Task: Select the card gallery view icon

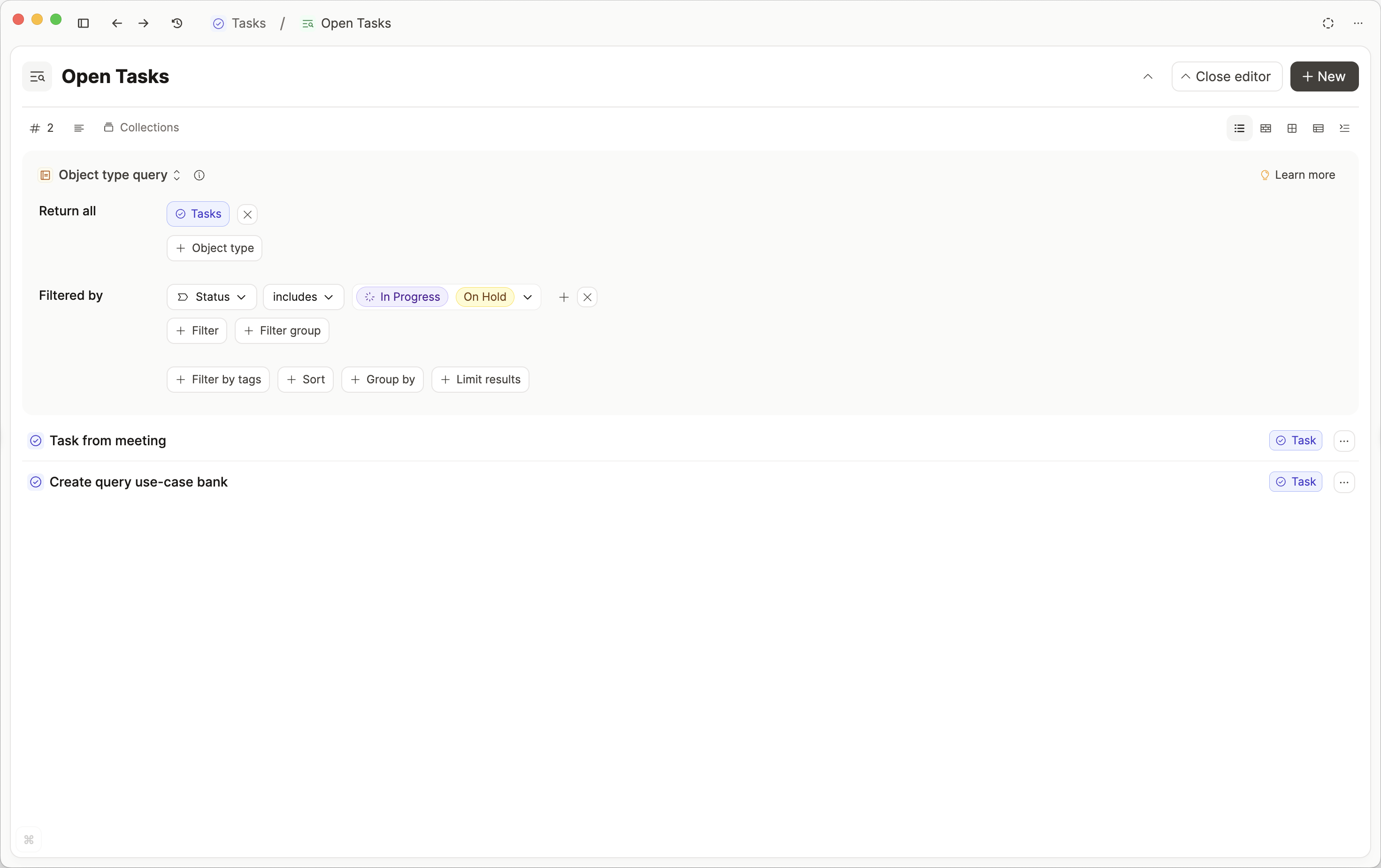Action: pyautogui.click(x=1265, y=128)
